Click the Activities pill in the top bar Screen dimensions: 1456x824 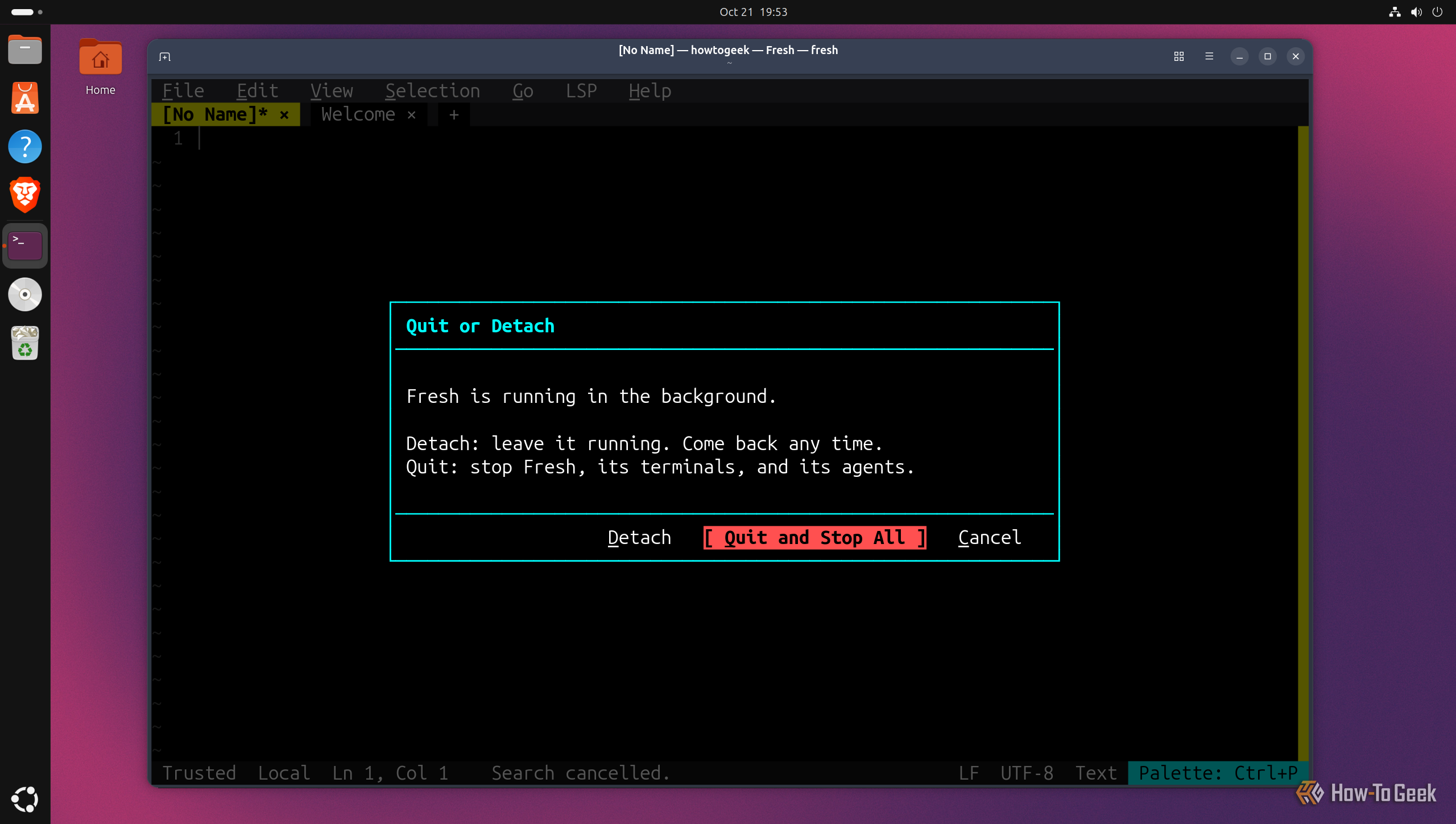(x=27, y=12)
